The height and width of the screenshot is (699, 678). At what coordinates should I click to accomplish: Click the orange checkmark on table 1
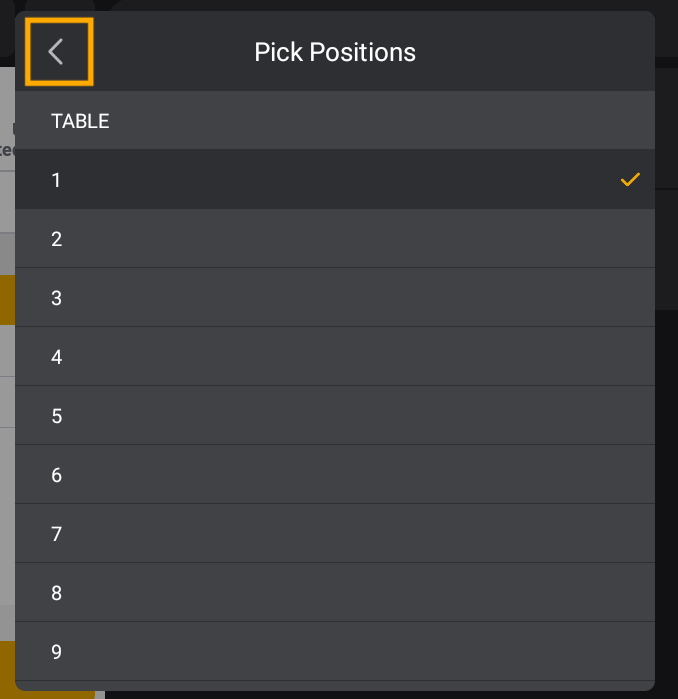pos(630,180)
